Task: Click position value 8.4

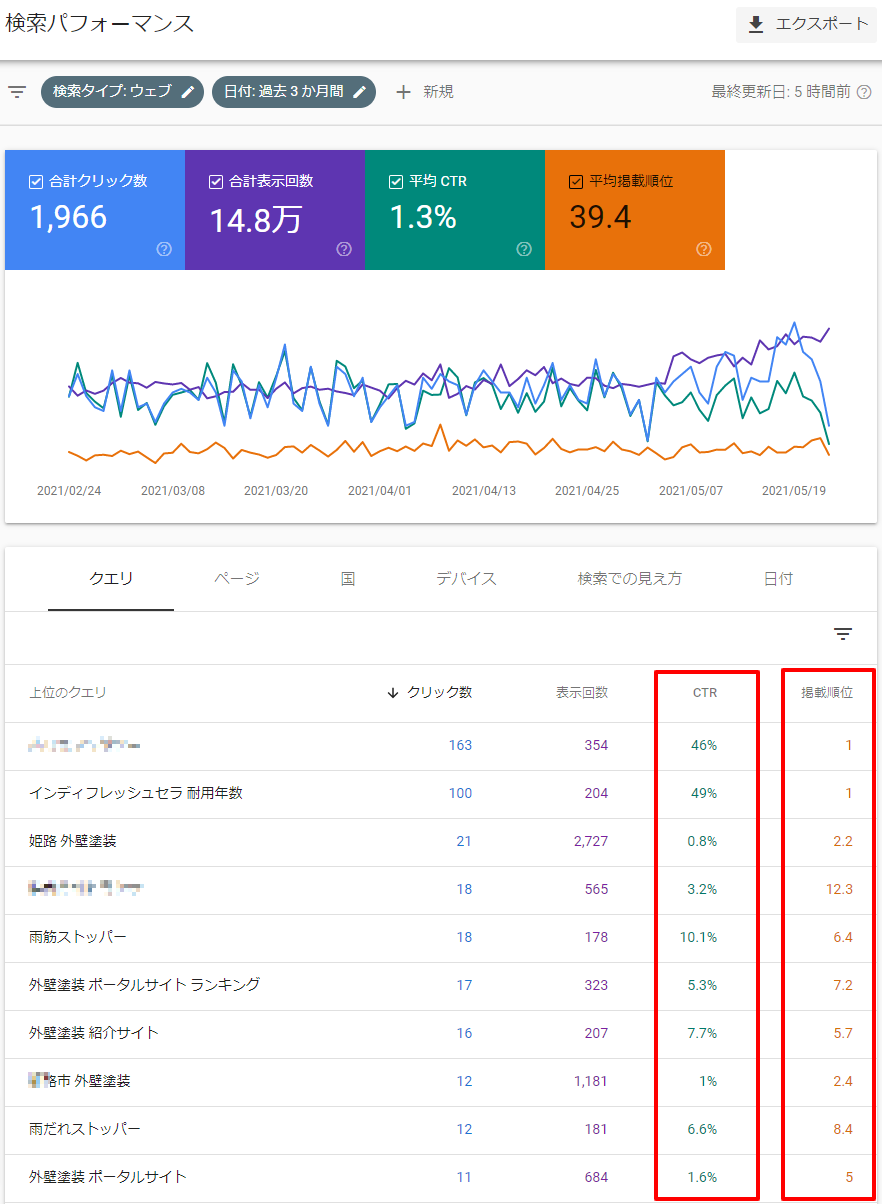Action: pyautogui.click(x=843, y=1129)
